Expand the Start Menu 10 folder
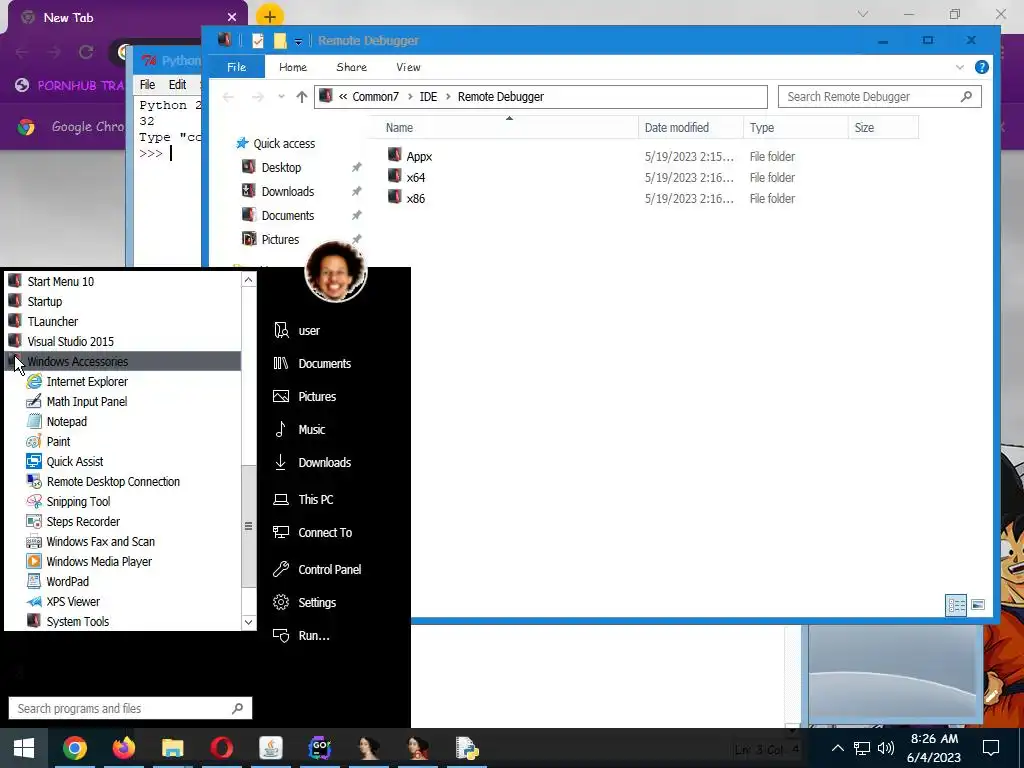Image resolution: width=1024 pixels, height=768 pixels. click(60, 281)
